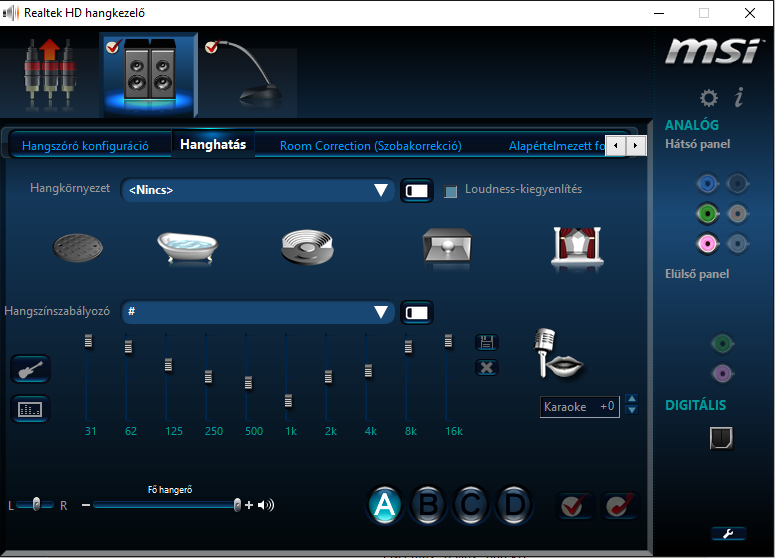The width and height of the screenshot is (775, 558).
Task: Click the karaoke microphone and lips icon
Action: (558, 354)
